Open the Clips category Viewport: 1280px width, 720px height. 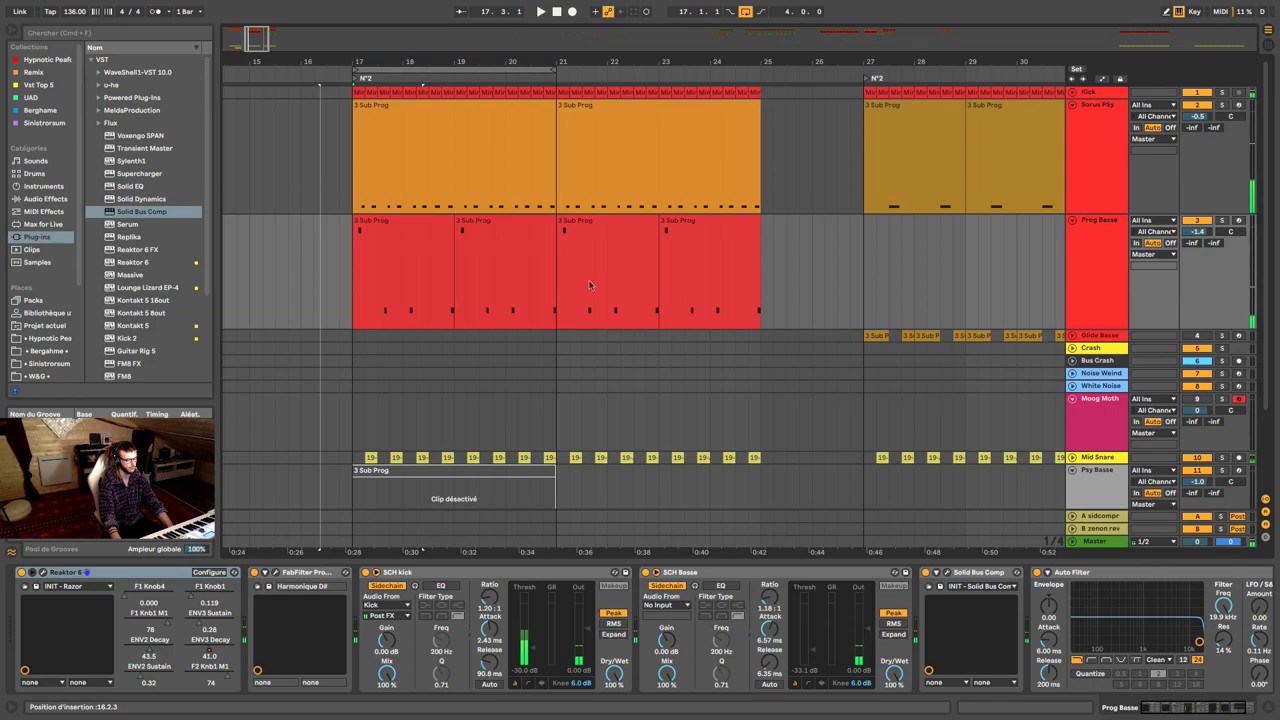(x=32, y=250)
